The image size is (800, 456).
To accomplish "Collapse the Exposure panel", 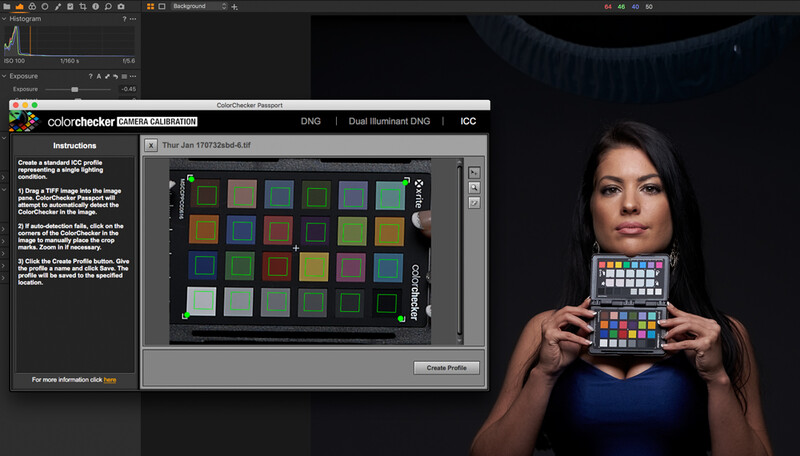I will 4,77.
